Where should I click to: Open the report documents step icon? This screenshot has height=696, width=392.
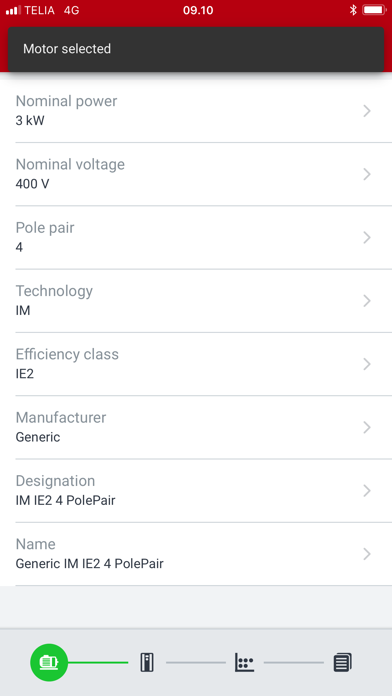coord(343,662)
